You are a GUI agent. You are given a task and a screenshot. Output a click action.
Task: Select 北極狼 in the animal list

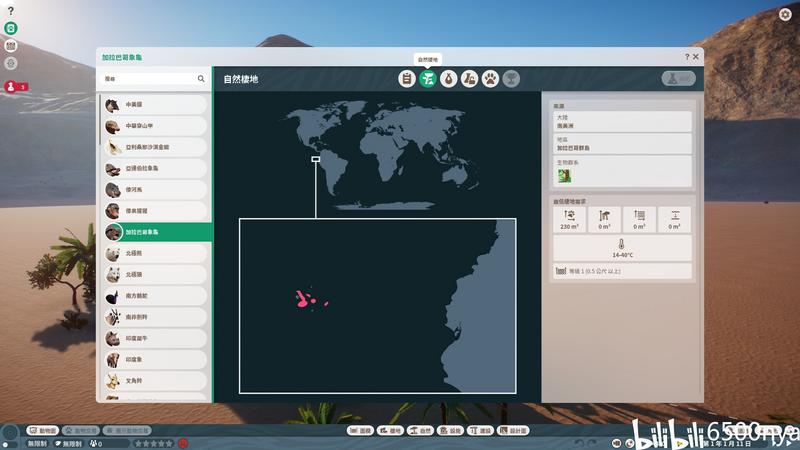point(155,274)
